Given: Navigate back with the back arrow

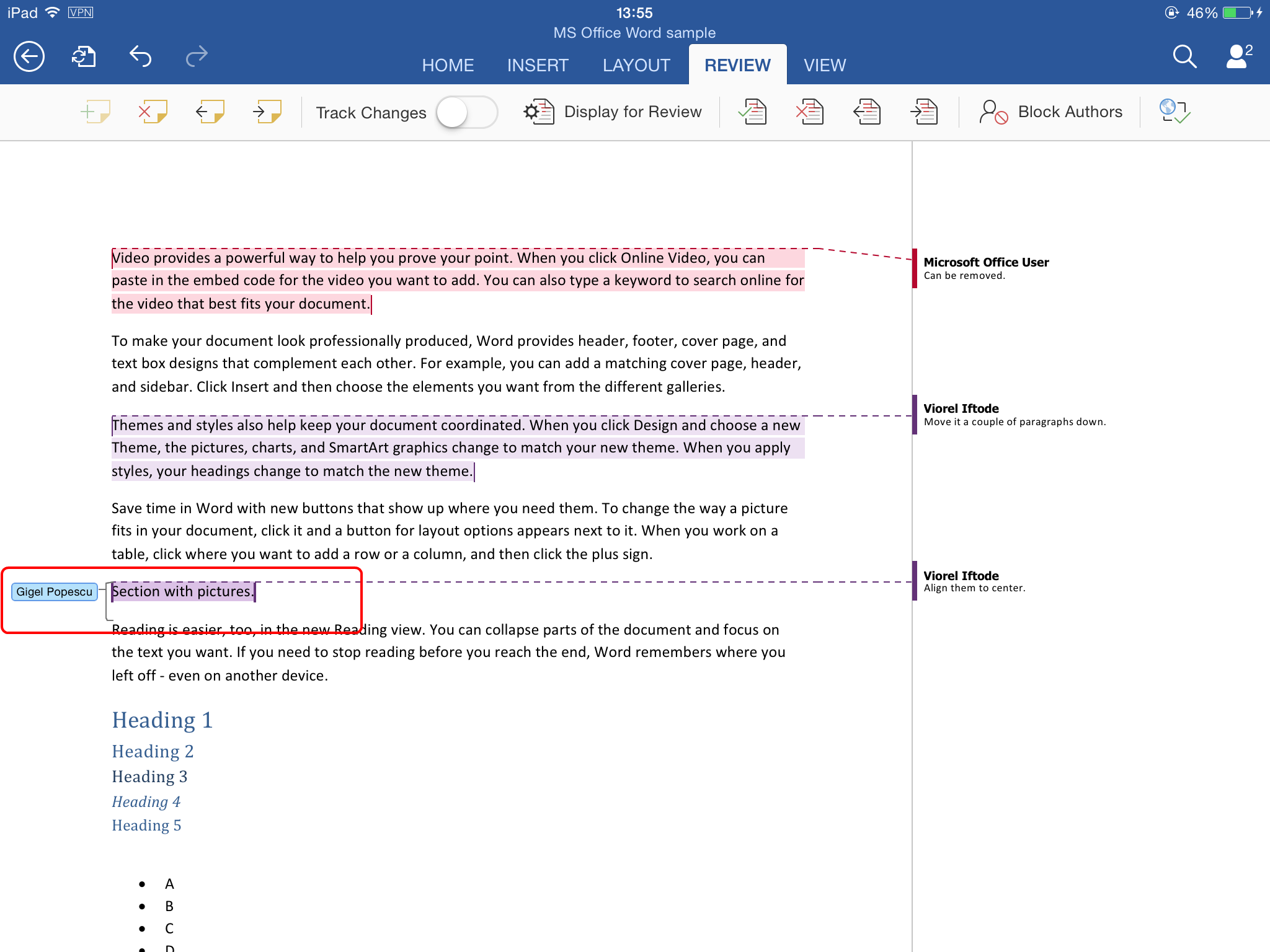Looking at the screenshot, I should click(29, 56).
